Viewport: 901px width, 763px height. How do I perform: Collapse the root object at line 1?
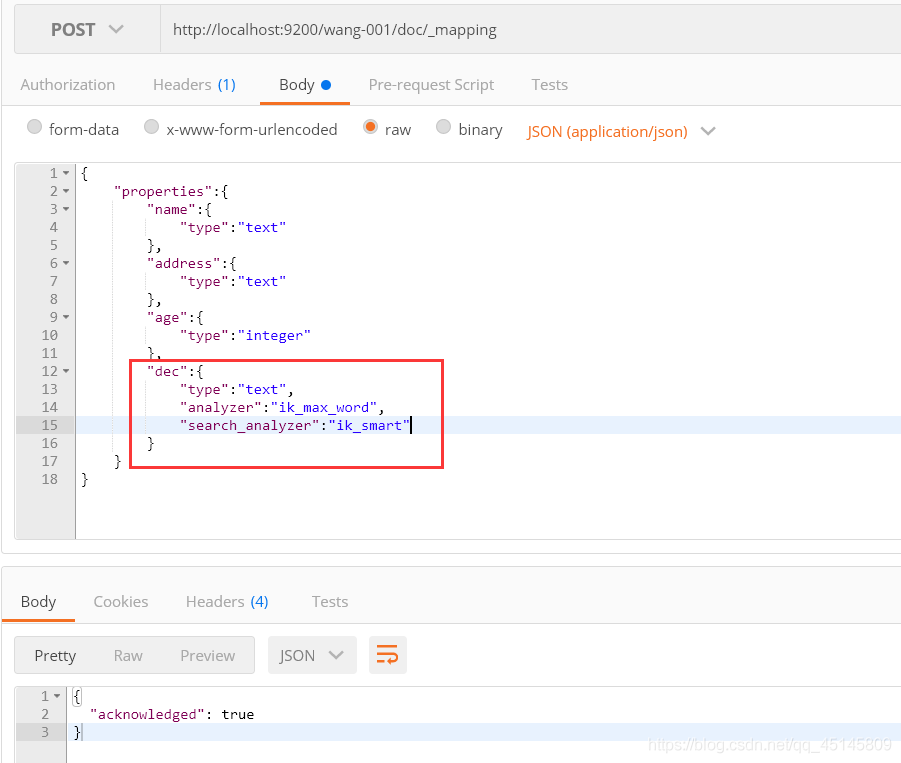66,173
